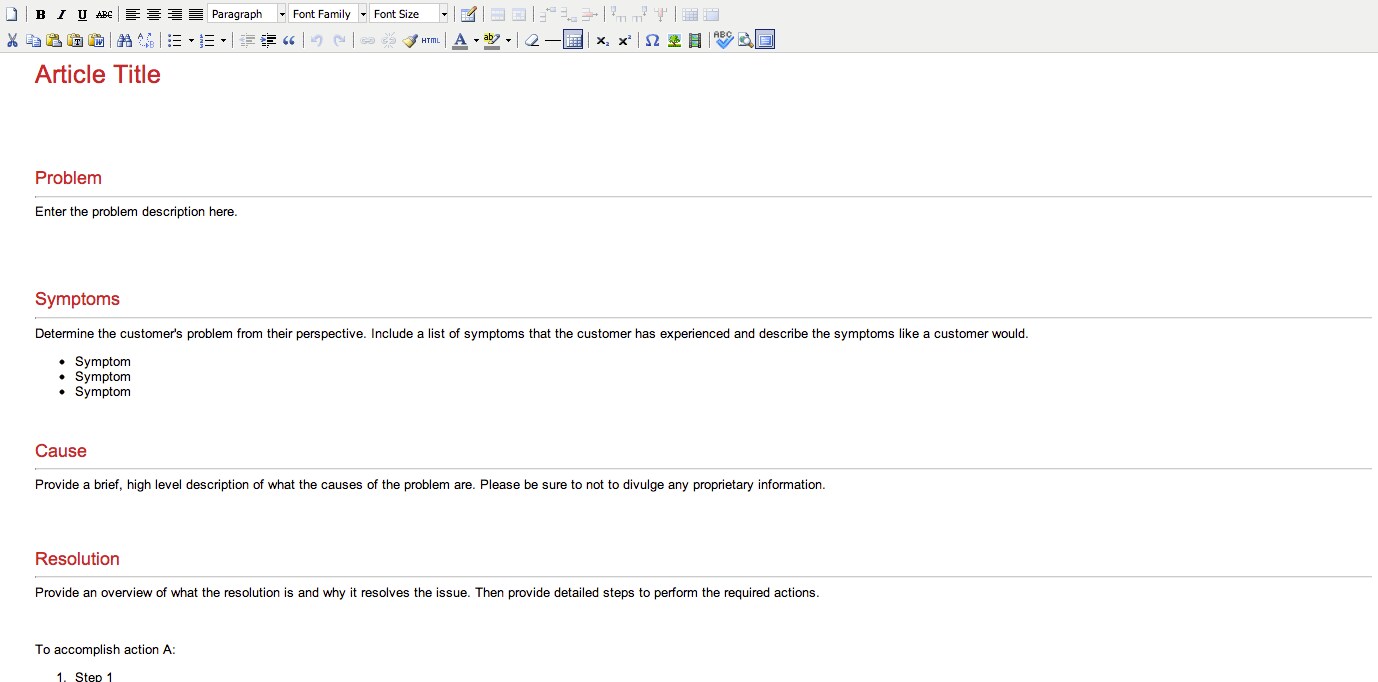This screenshot has height=682, width=1378.
Task: Open the text color picker arrow
Action: (x=476, y=40)
